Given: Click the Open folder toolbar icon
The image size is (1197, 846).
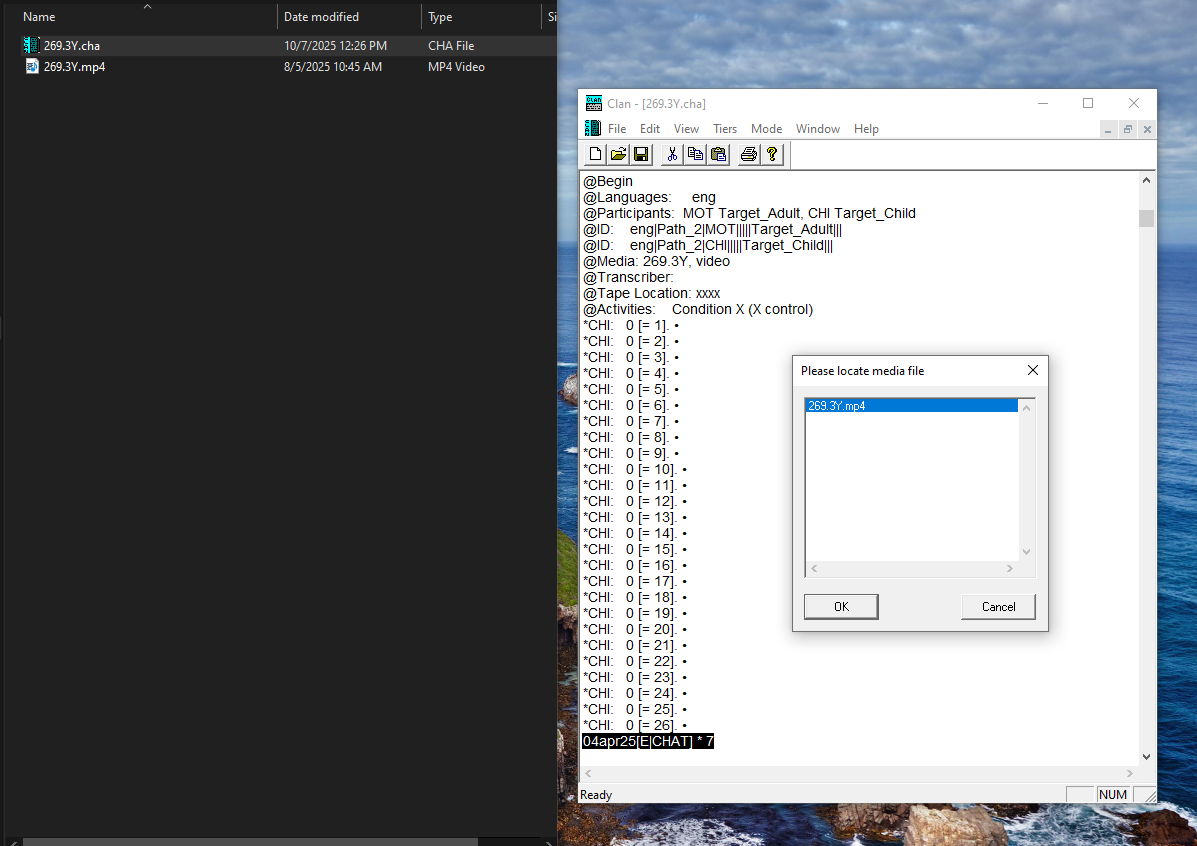Looking at the screenshot, I should (x=618, y=154).
